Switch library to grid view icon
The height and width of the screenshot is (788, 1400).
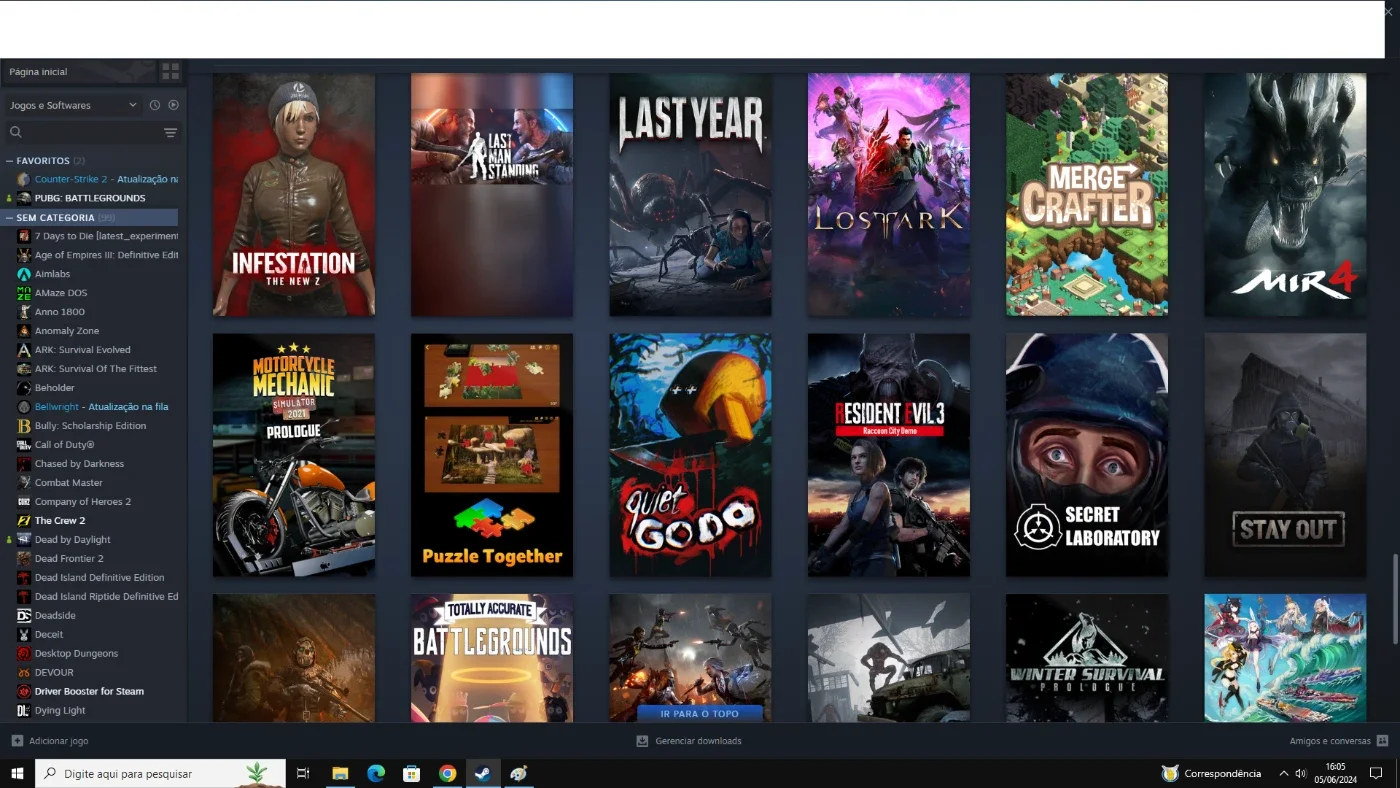170,72
